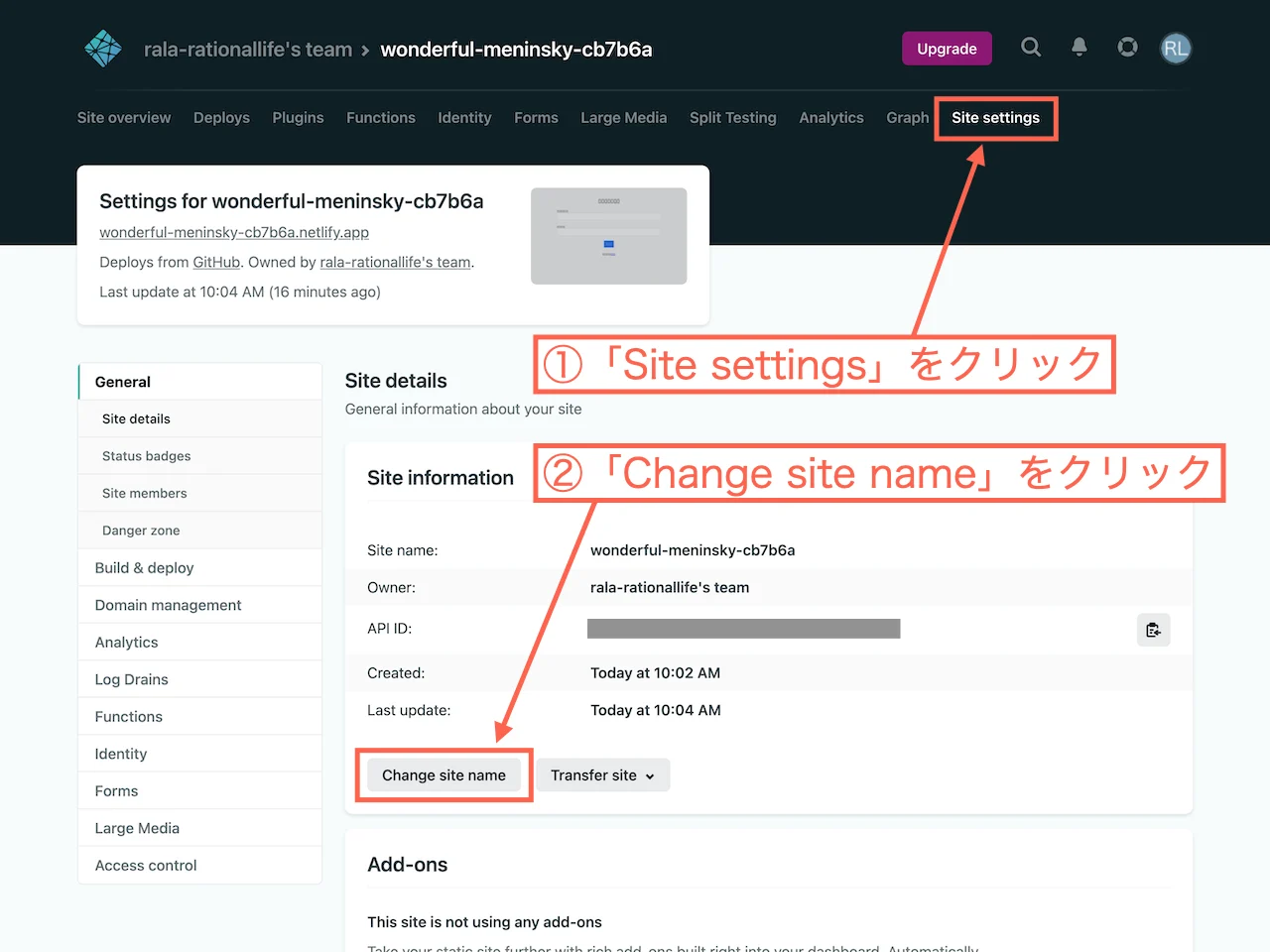The width and height of the screenshot is (1270, 952).
Task: Click the Owner value rala-rationallife's team
Action: tap(670, 587)
